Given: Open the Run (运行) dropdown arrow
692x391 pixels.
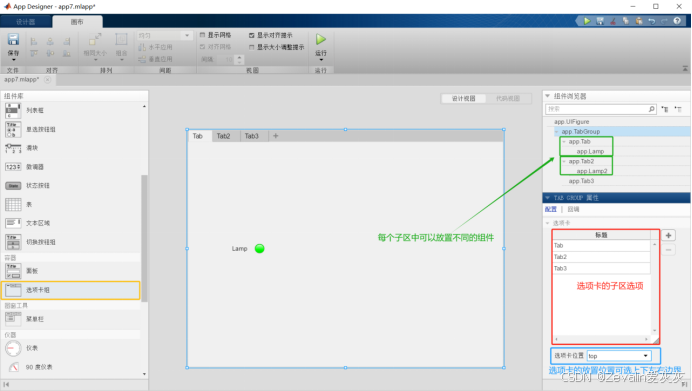Looking at the screenshot, I should (x=321, y=60).
